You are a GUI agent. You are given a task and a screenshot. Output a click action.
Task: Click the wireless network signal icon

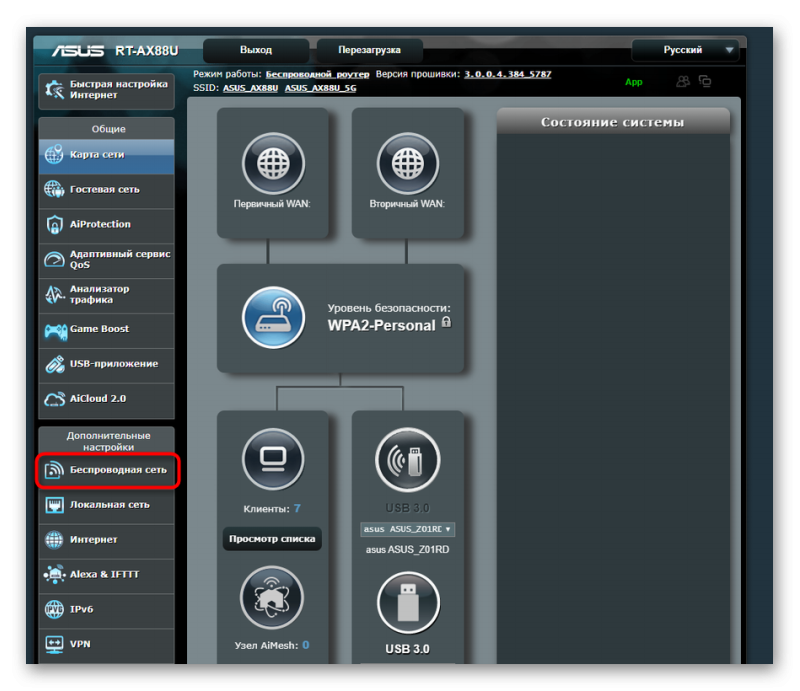(x=54, y=470)
